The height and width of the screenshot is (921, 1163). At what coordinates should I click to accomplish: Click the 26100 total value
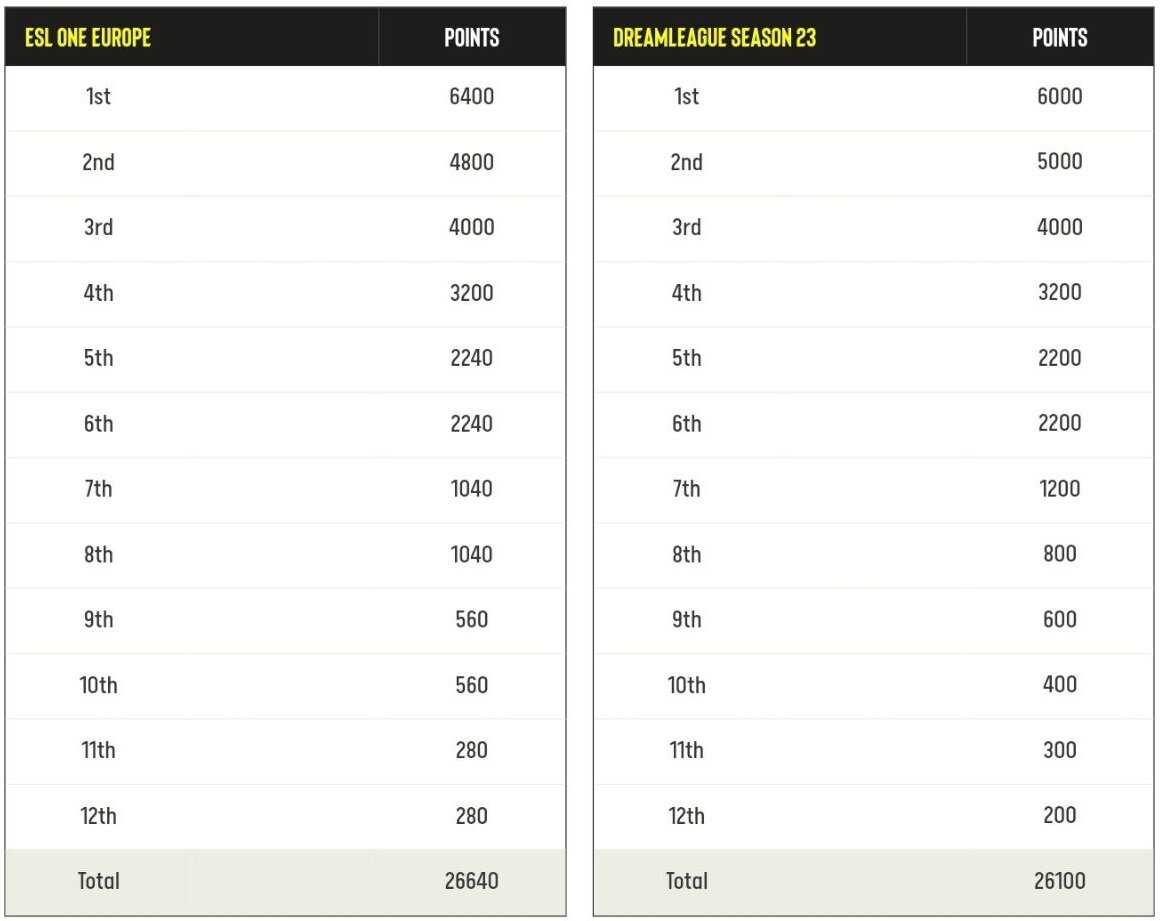(x=1060, y=881)
